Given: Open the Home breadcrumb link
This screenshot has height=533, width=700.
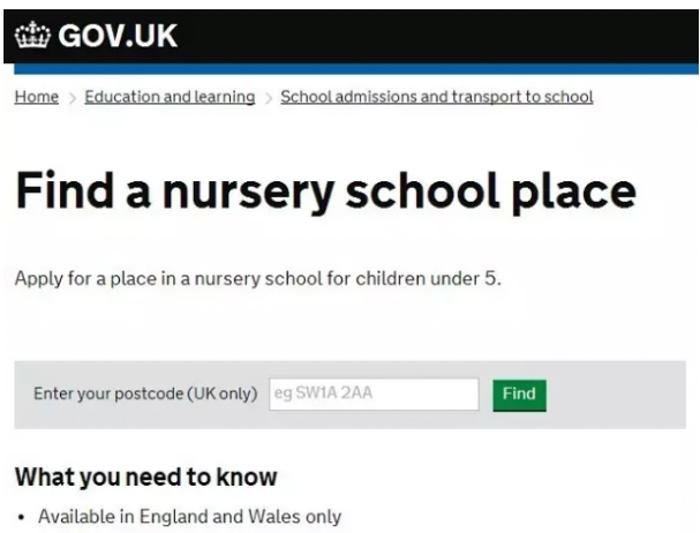Looking at the screenshot, I should coord(37,97).
